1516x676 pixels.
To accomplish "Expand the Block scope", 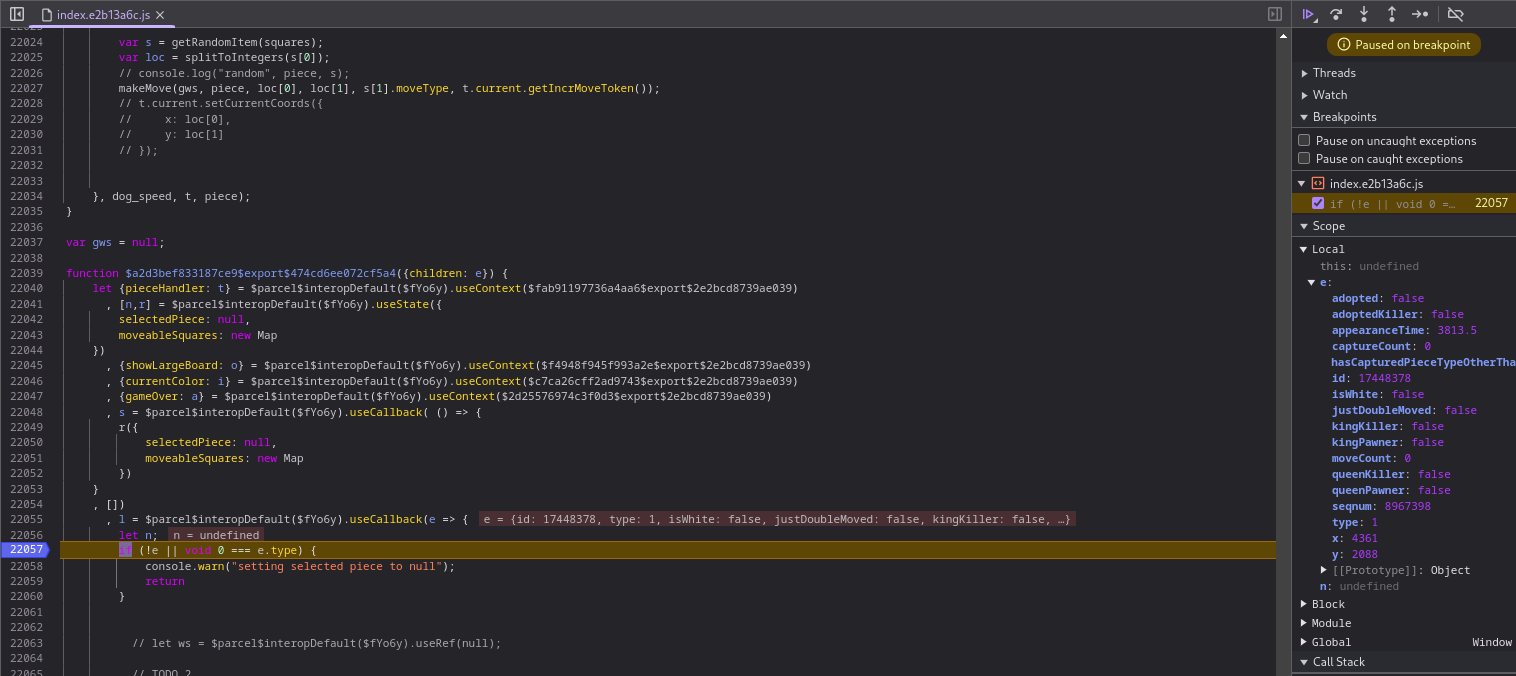I will 1303,604.
